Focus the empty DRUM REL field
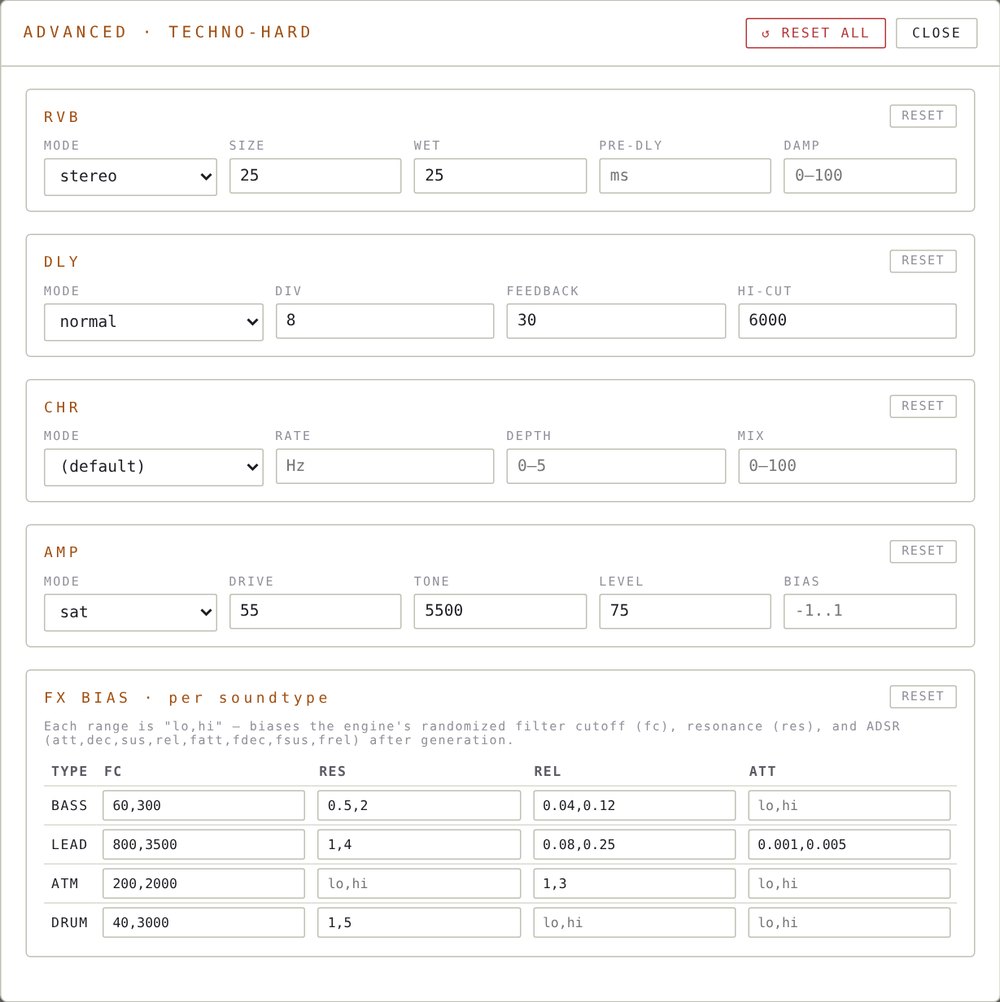Viewport: 1000px width, 1002px height. point(635,922)
